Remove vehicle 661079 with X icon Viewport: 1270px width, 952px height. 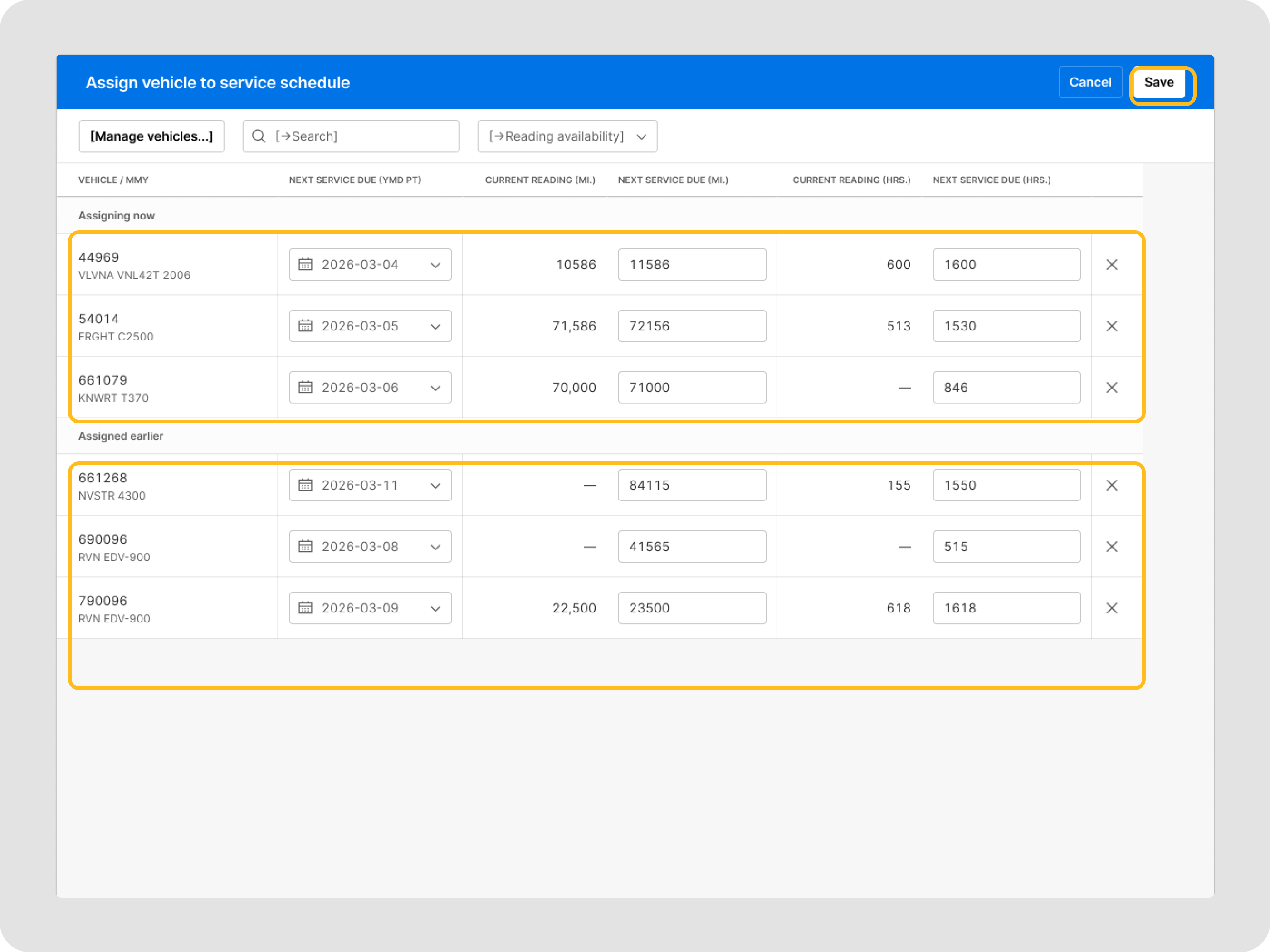(1112, 387)
